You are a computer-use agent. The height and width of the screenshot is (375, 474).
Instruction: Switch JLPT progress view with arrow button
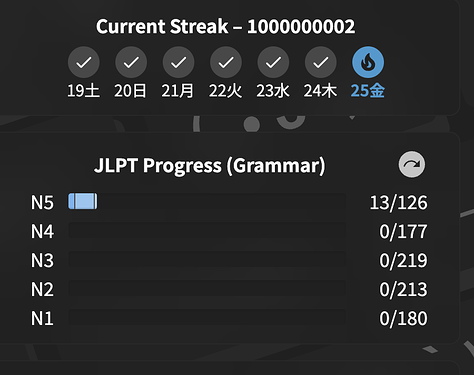pos(412,164)
